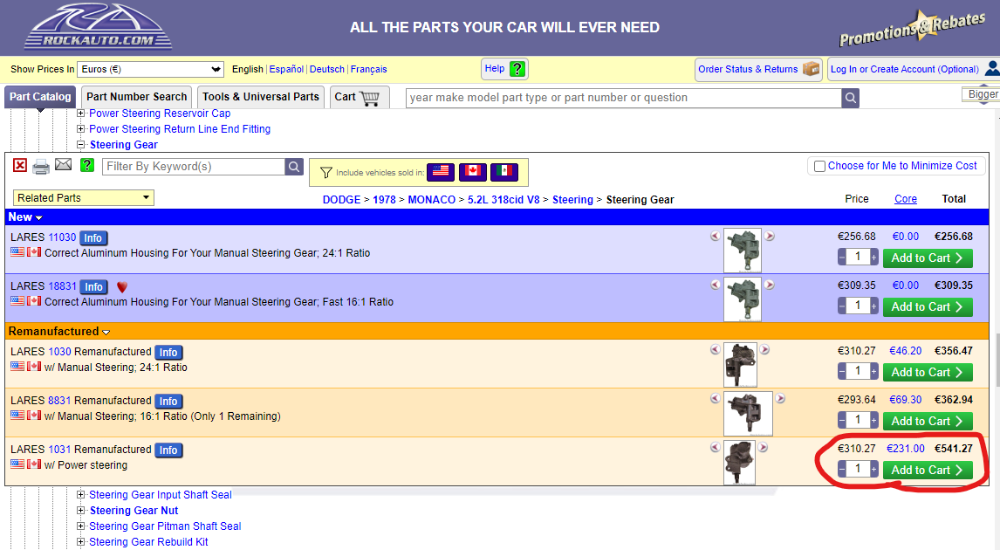
Task: Click the RockAuto.com logo
Action: tap(99, 27)
